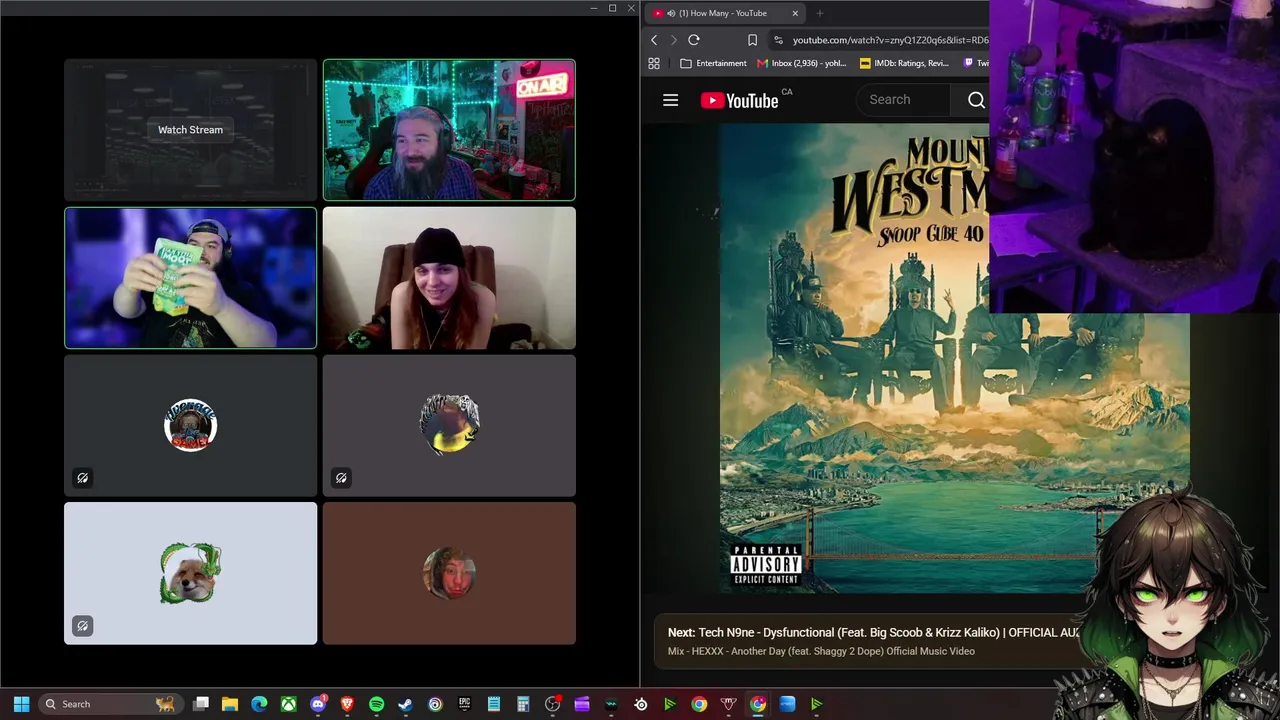Open Discord from the taskbar

tap(318, 704)
